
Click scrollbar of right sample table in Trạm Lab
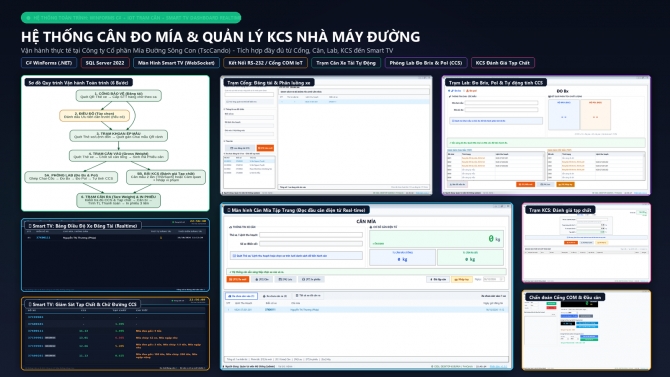644,166
